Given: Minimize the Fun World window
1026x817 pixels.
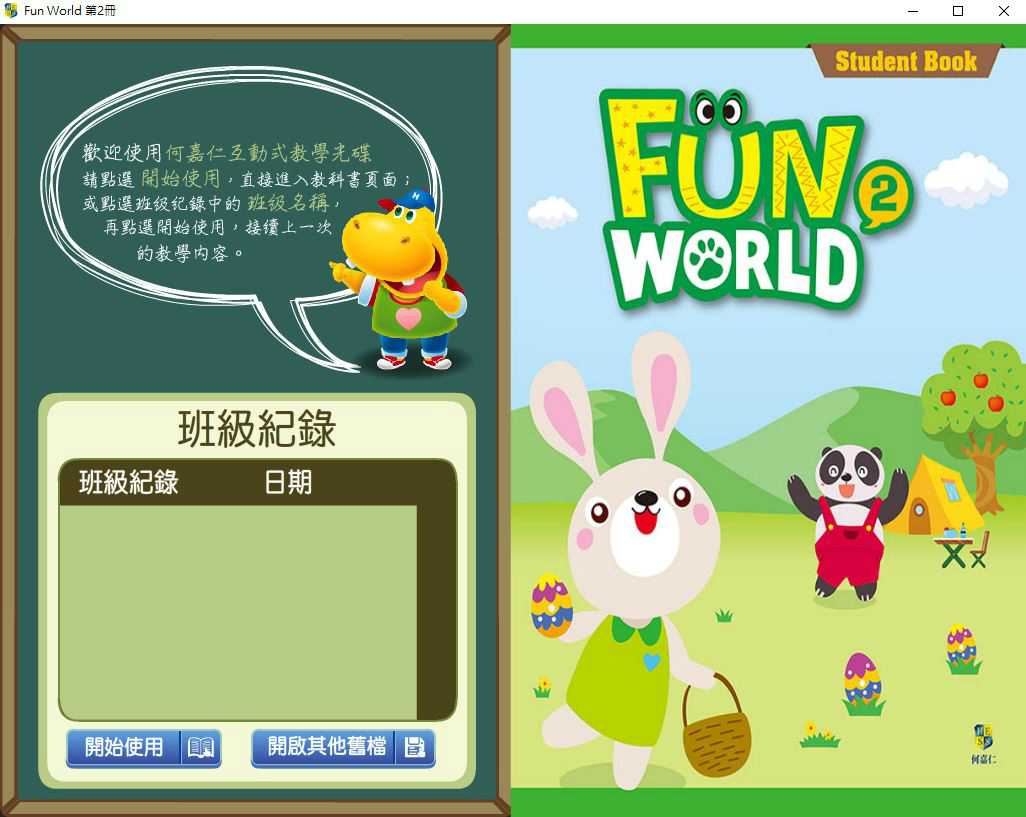Looking at the screenshot, I should (913, 11).
